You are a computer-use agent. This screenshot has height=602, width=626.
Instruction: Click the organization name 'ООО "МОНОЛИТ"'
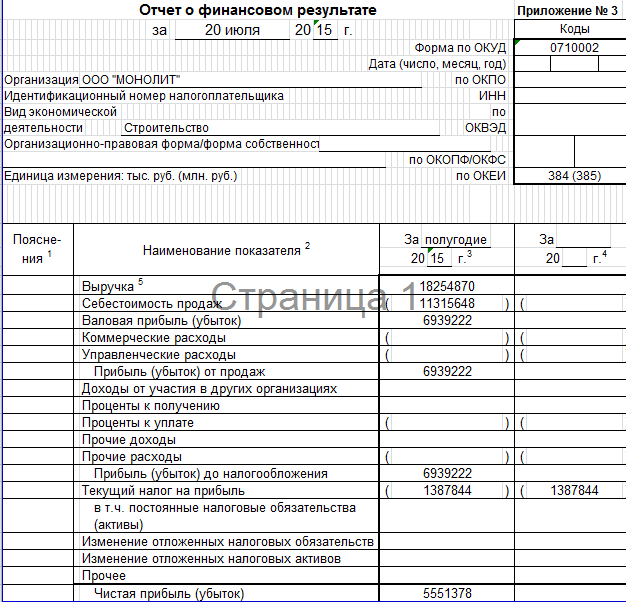coord(130,80)
